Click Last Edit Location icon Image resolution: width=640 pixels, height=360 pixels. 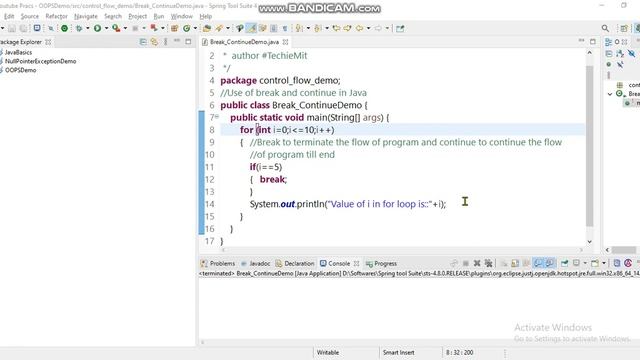[x=336, y=28]
